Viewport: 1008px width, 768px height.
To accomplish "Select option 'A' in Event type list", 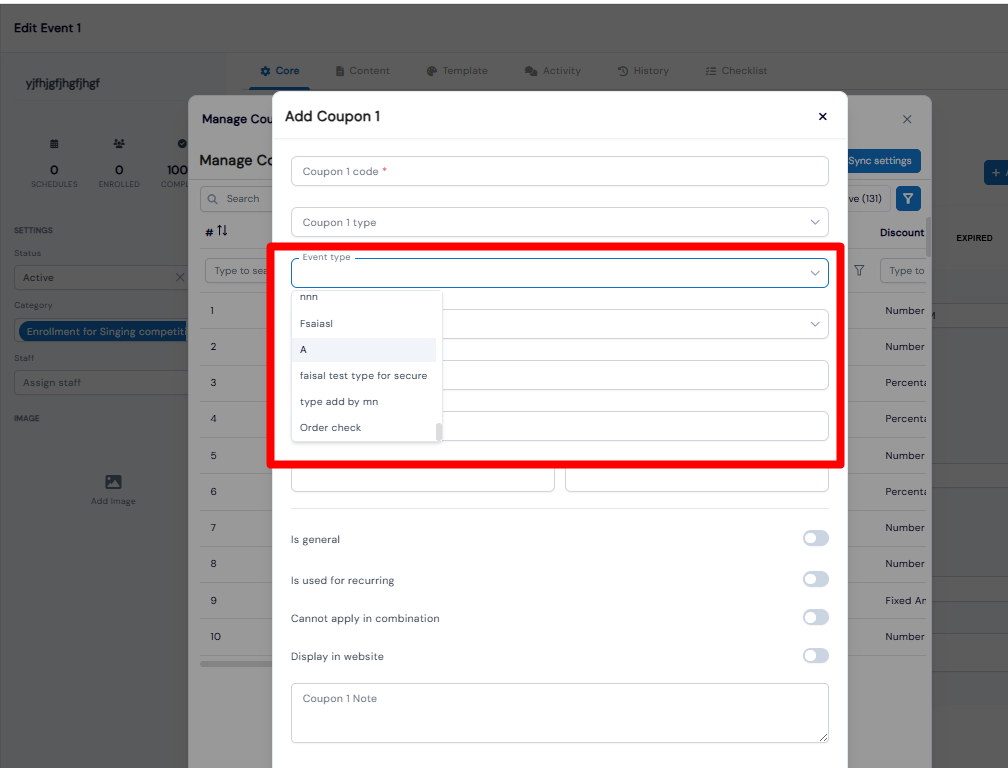I will click(364, 350).
